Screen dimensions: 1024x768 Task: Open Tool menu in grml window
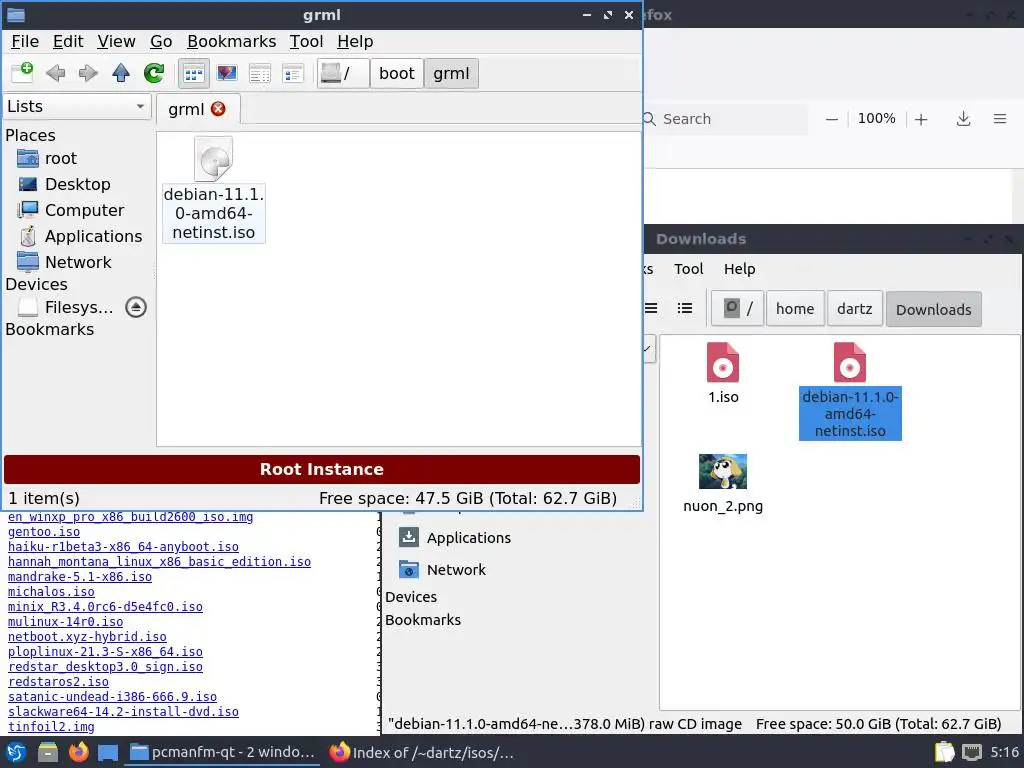pyautogui.click(x=306, y=41)
